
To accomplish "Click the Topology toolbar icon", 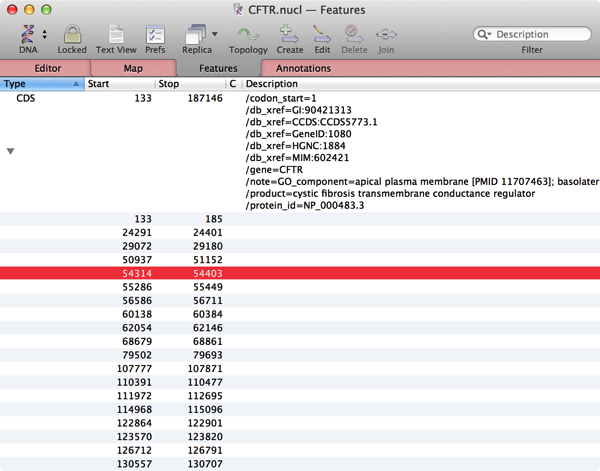I will pyautogui.click(x=248, y=34).
